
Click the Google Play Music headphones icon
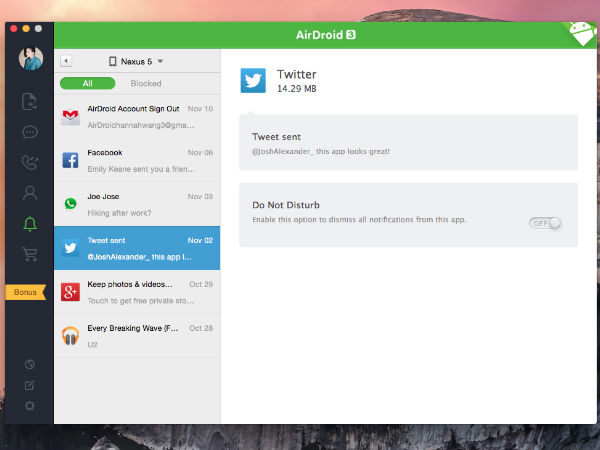click(x=70, y=336)
